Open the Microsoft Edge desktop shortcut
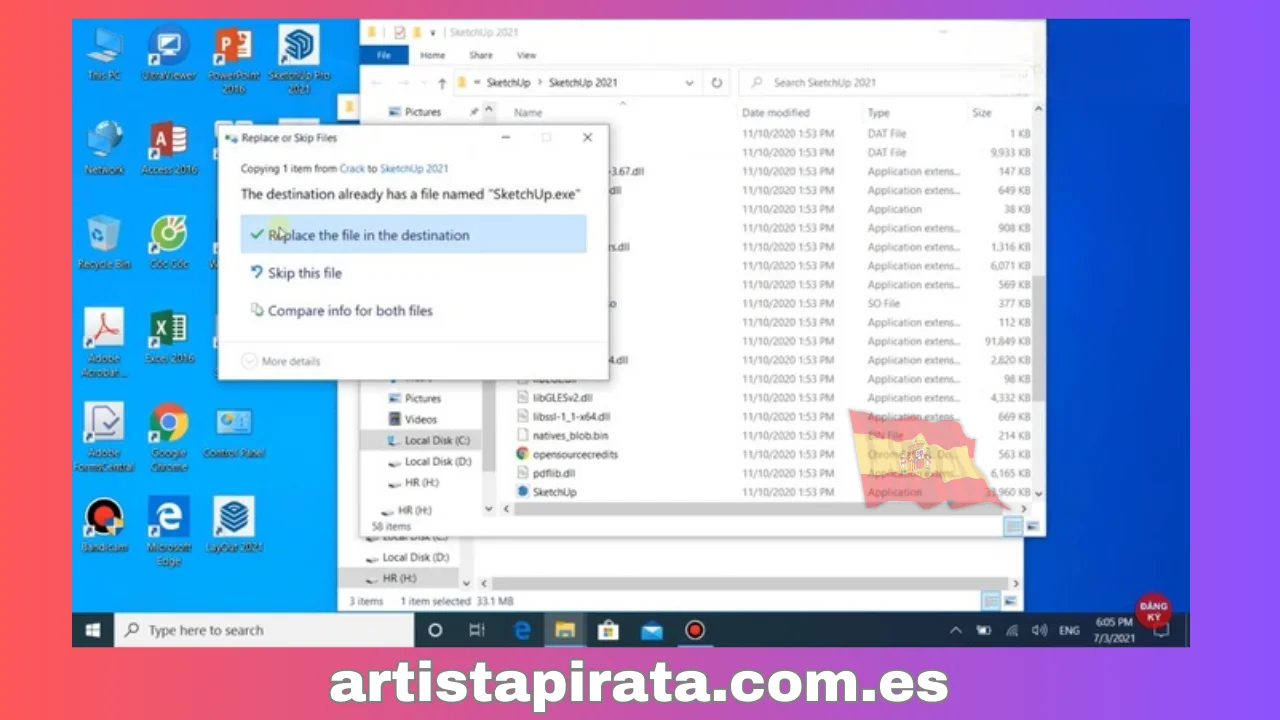Image resolution: width=1280 pixels, height=720 pixels. [169, 531]
